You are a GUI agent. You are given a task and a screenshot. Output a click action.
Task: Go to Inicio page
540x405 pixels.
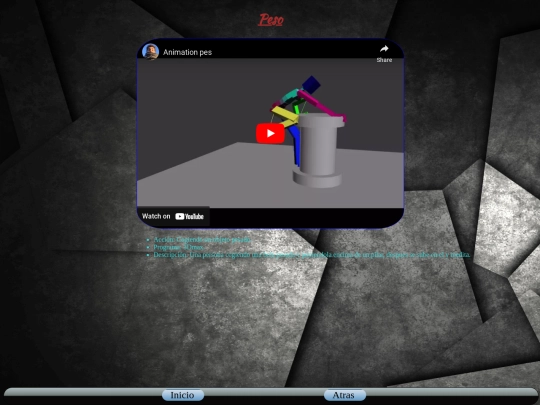183,395
